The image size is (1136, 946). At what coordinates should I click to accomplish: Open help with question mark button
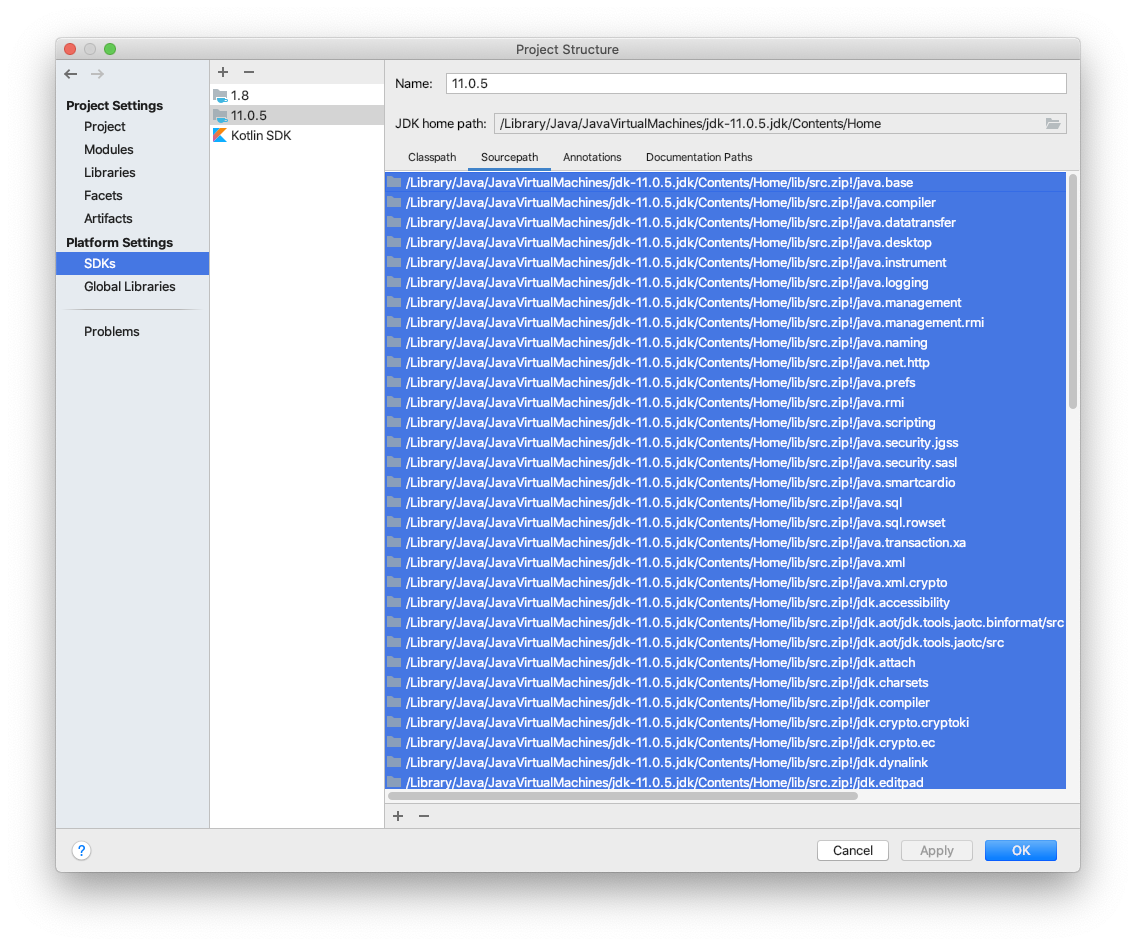[81, 850]
